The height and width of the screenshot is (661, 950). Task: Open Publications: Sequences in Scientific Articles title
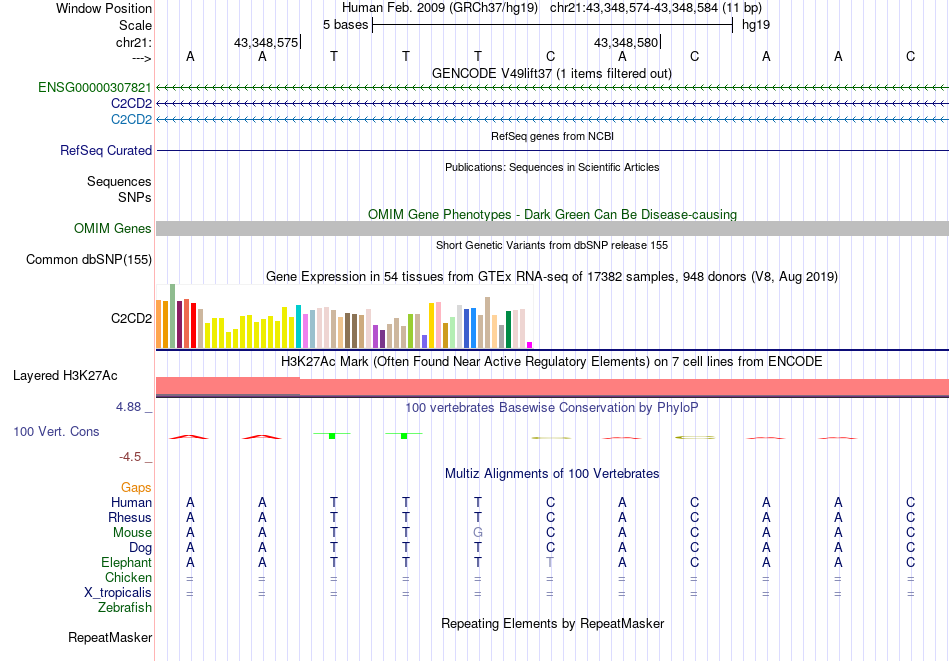552,167
